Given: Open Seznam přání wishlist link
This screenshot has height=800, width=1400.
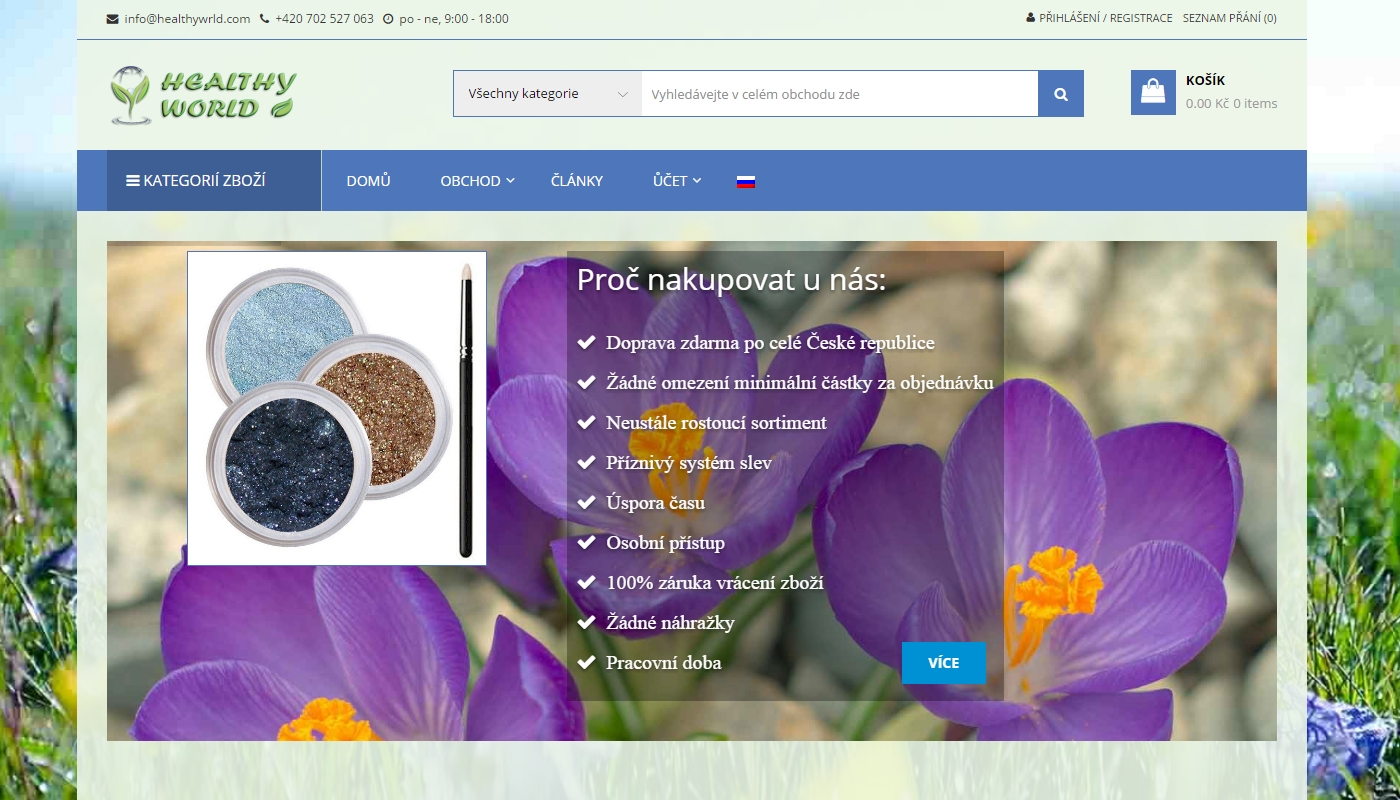Looking at the screenshot, I should click(x=1230, y=18).
